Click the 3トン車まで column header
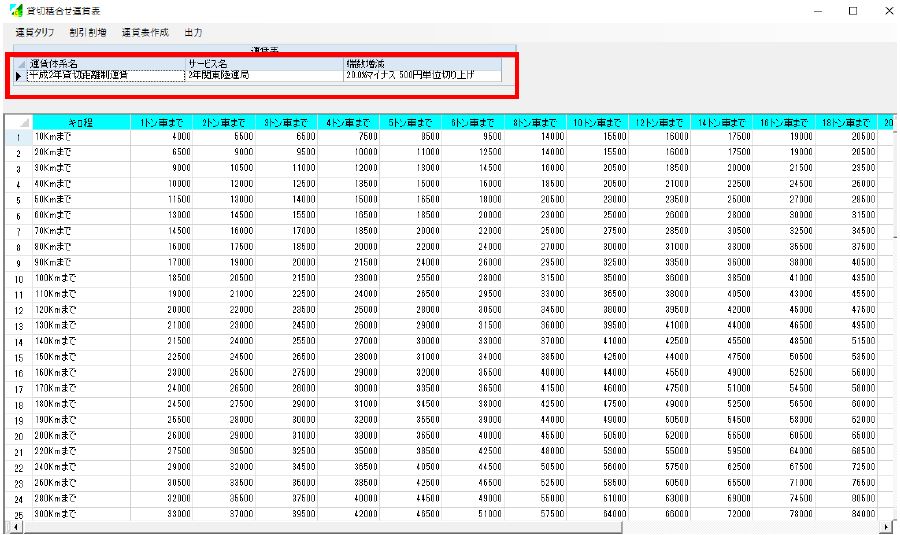Viewport: 900px width, 535px height. [286, 122]
